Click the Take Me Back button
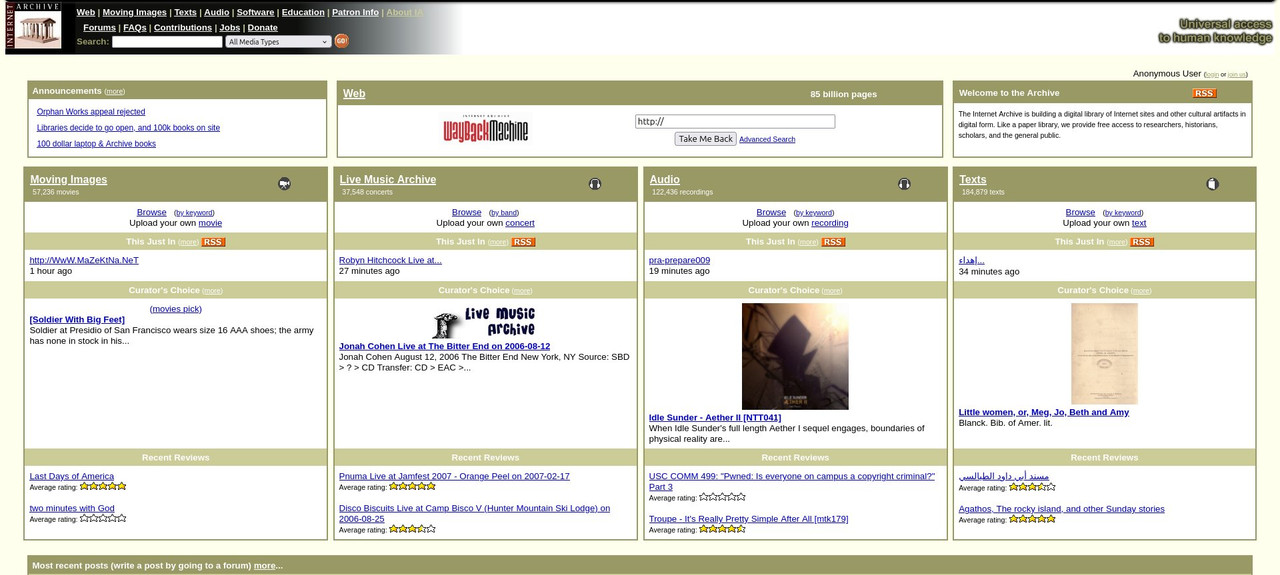Screen dimensions: 1280x575 point(705,139)
